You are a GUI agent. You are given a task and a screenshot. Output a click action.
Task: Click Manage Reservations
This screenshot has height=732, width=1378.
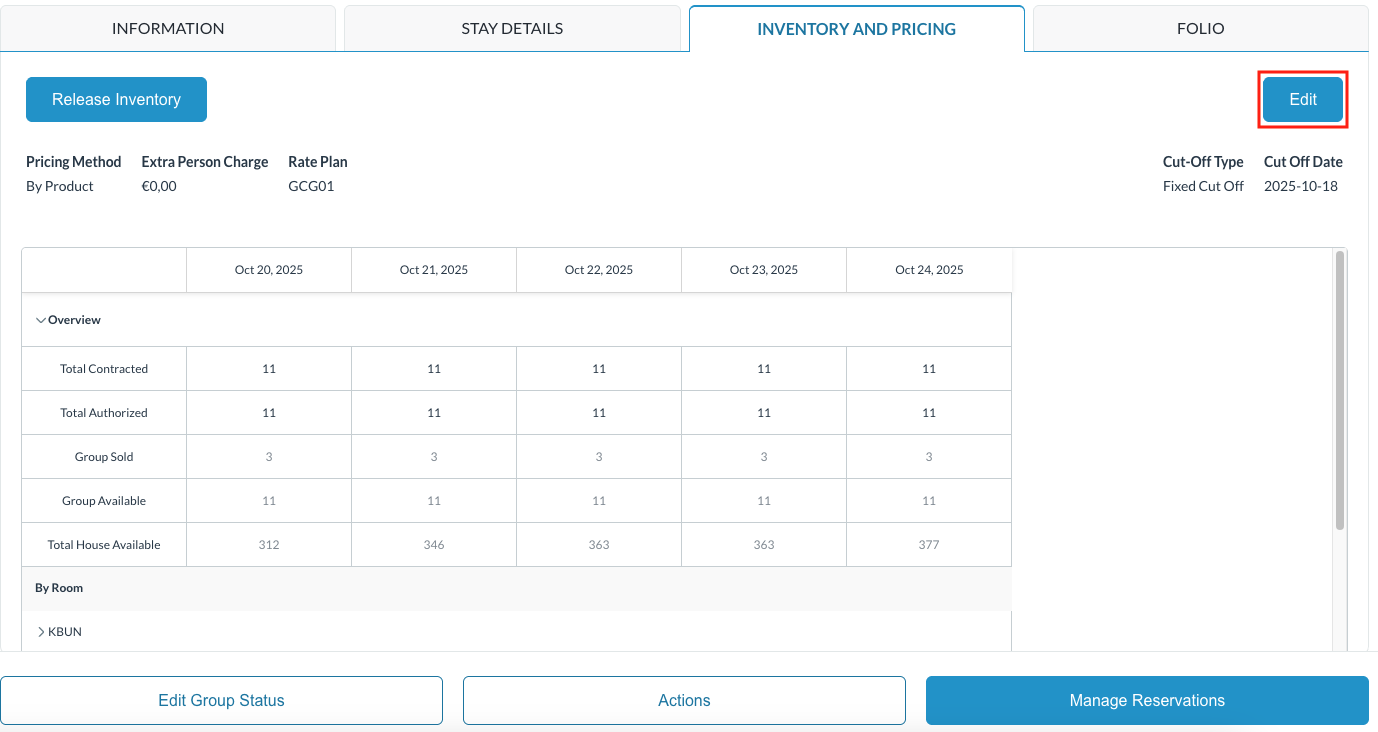[x=1147, y=700]
